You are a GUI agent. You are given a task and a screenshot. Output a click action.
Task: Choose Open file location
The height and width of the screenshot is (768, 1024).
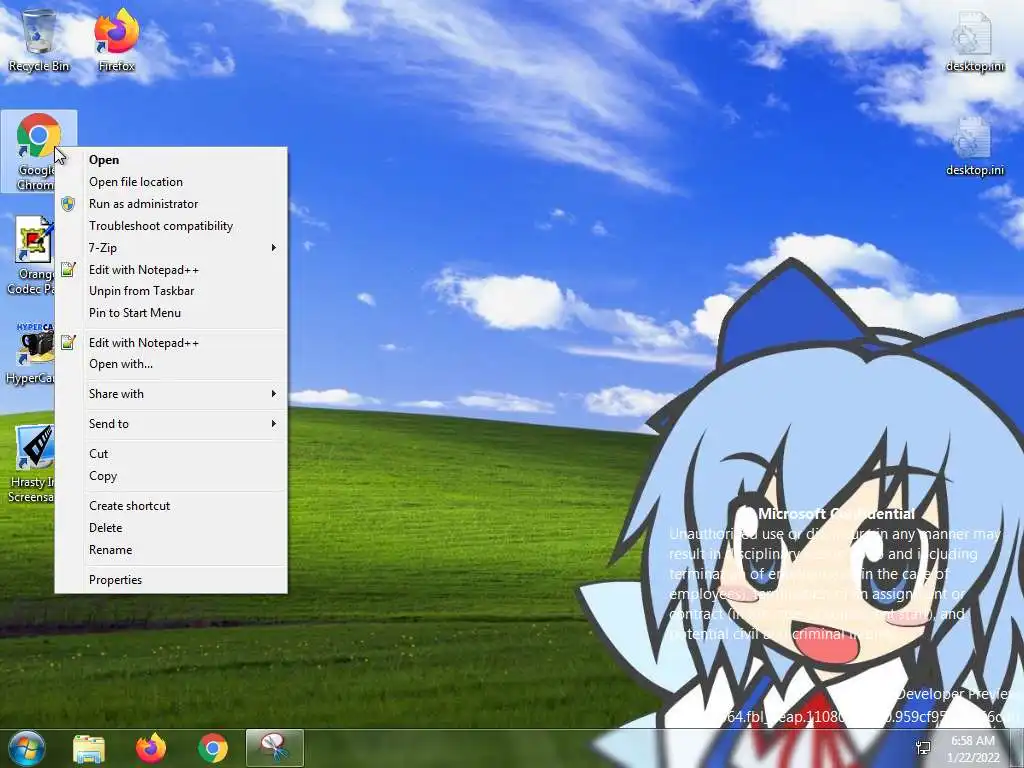pos(171,182)
